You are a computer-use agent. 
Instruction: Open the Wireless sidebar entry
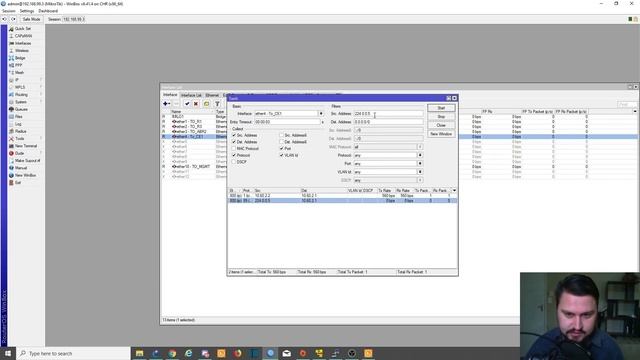click(22, 51)
